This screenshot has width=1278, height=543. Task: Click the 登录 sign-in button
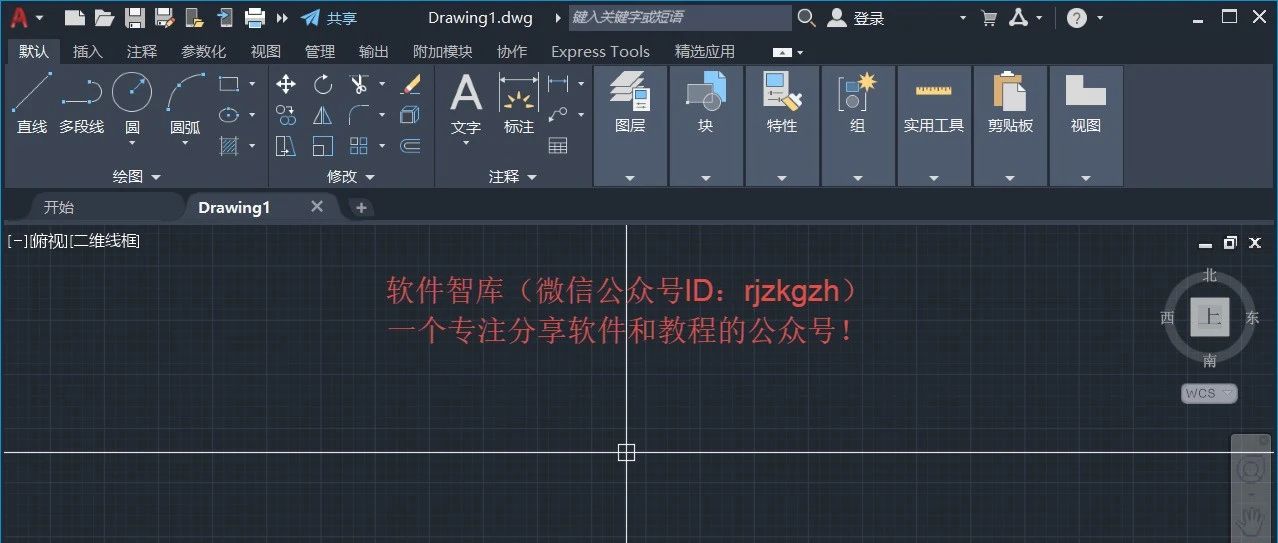857,18
